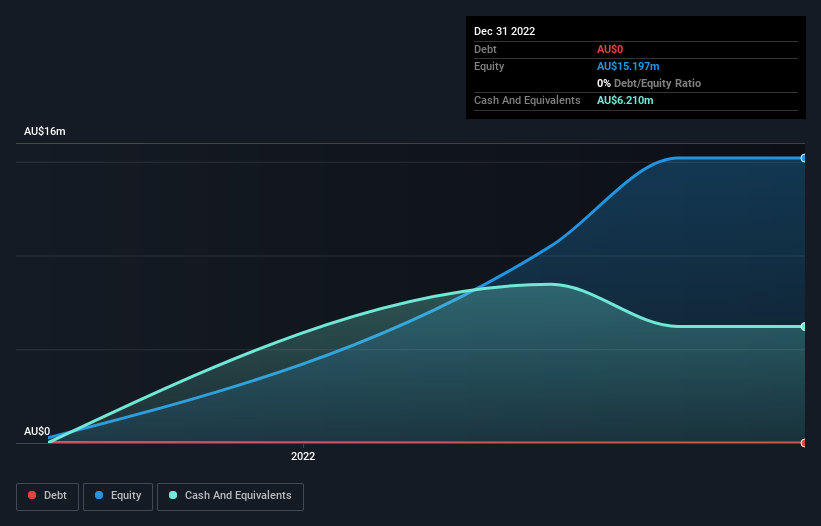
Task: Click the Dec 31 2022 tooltip date
Action: pos(504,31)
